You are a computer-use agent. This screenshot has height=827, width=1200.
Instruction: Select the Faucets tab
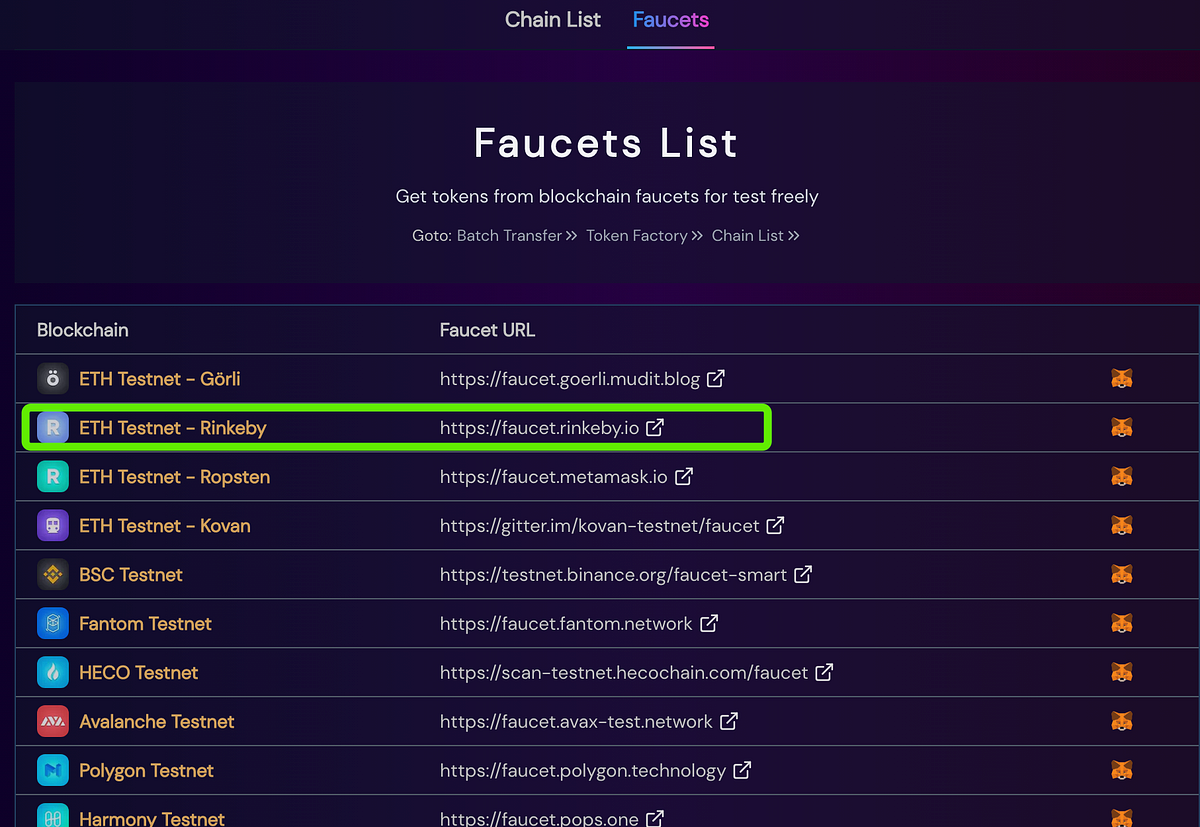click(x=670, y=19)
